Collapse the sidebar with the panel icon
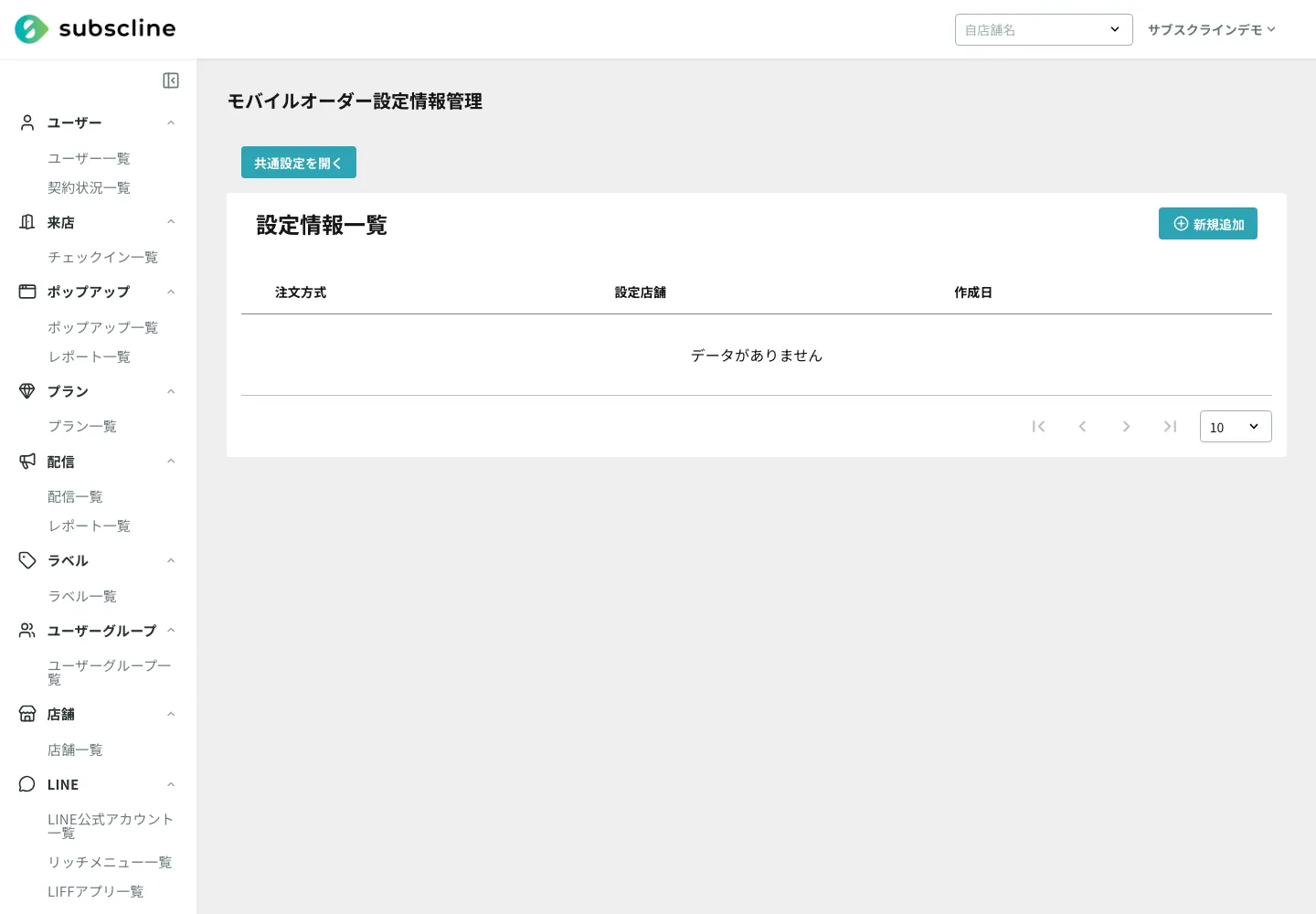This screenshot has width=1316, height=914. point(171,80)
